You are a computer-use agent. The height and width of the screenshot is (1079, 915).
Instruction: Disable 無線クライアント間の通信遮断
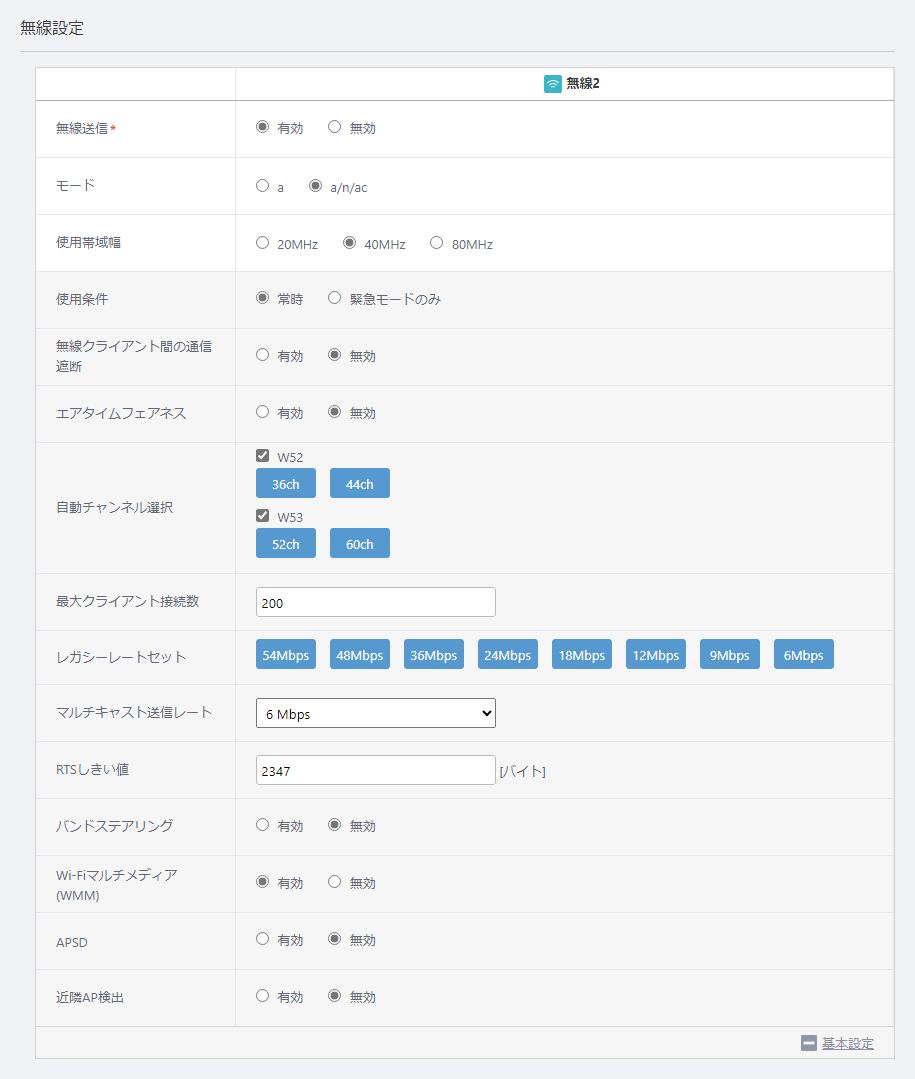[x=334, y=355]
